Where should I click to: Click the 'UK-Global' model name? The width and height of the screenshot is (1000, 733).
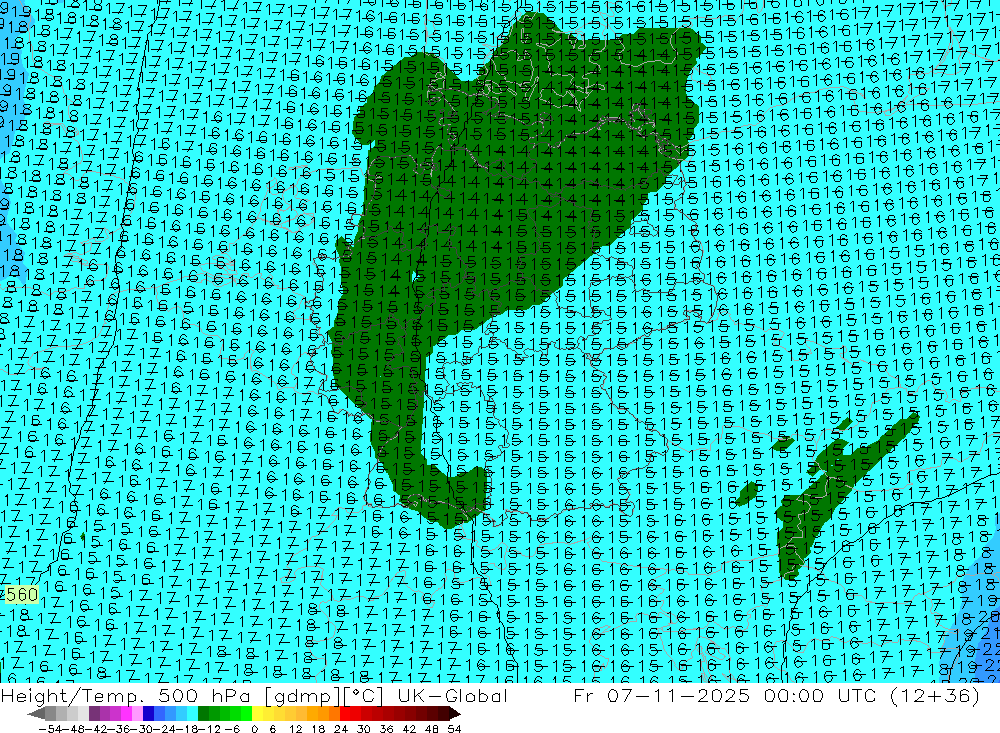click(453, 695)
